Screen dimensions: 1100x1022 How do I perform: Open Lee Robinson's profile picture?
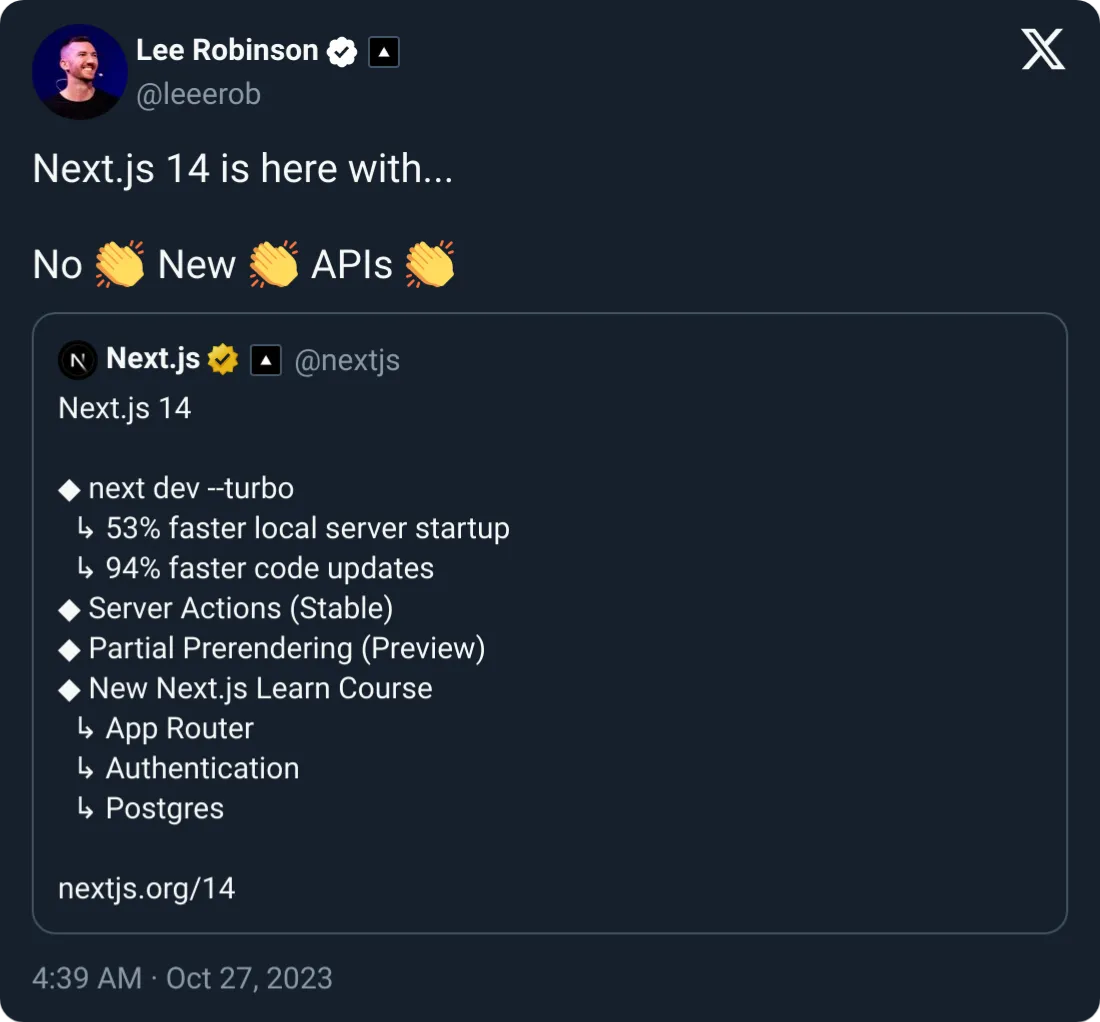pos(79,71)
